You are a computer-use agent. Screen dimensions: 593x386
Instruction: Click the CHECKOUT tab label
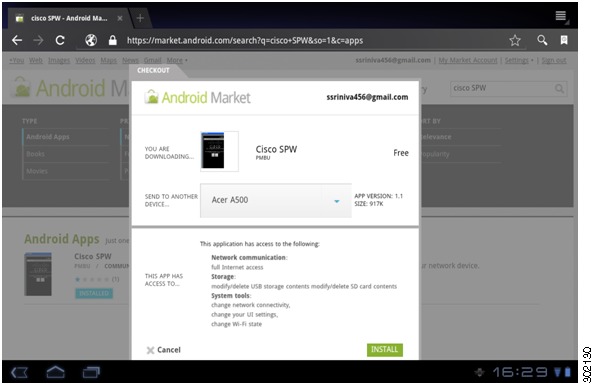tap(153, 70)
